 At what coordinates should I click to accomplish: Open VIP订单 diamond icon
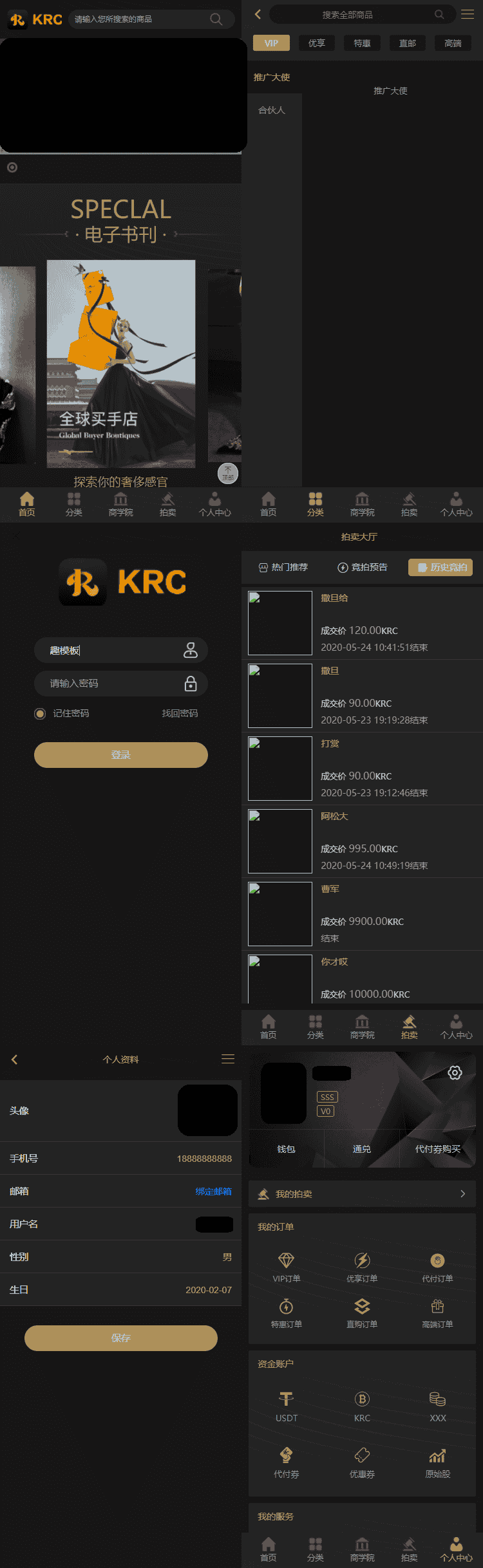286,1260
